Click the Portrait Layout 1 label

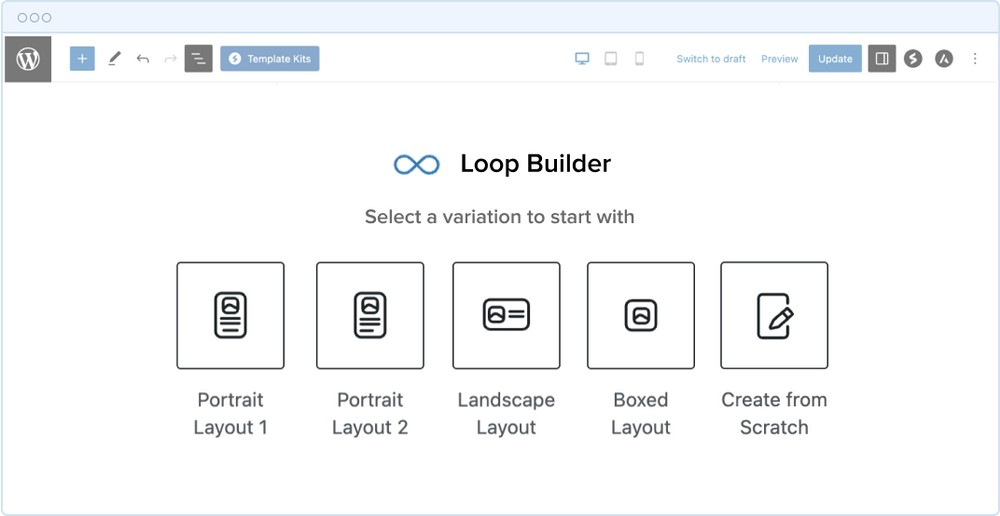(x=230, y=413)
